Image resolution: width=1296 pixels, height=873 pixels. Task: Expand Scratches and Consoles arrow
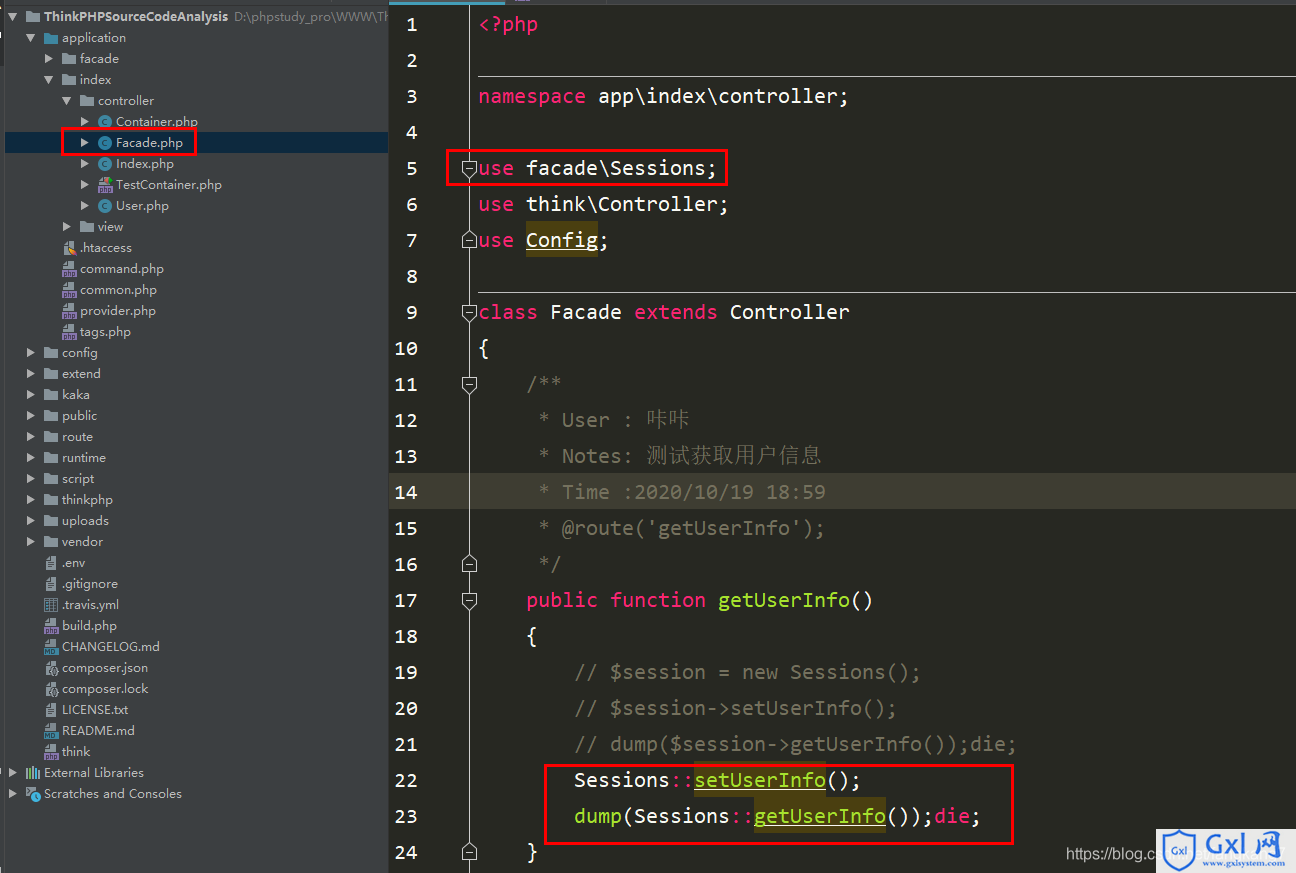click(13, 794)
